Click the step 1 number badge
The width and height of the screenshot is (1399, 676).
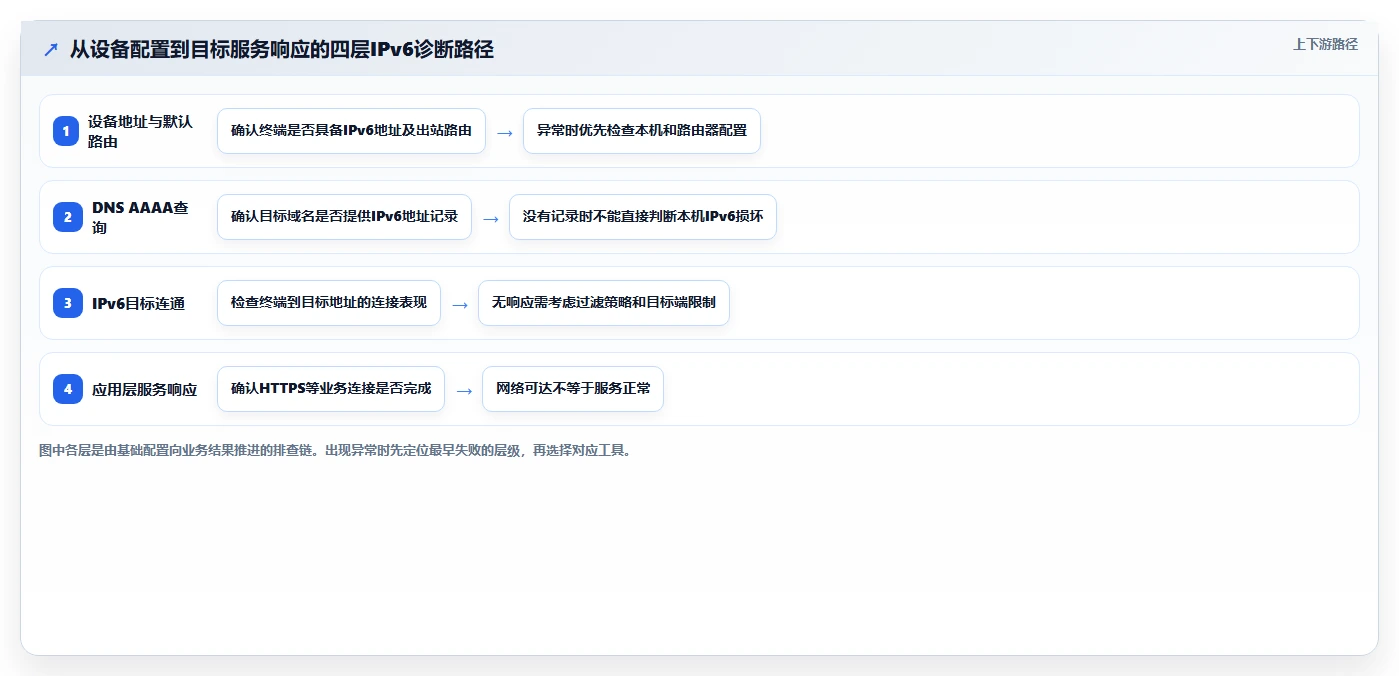66,131
